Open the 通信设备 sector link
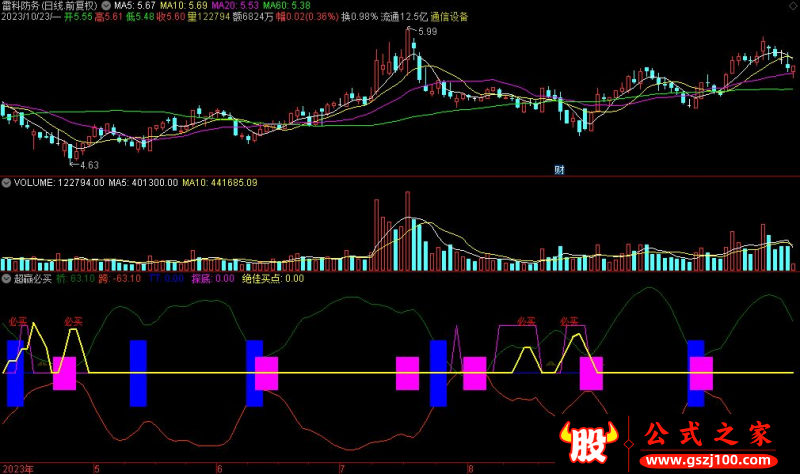The width and height of the screenshot is (800, 474). (449, 17)
